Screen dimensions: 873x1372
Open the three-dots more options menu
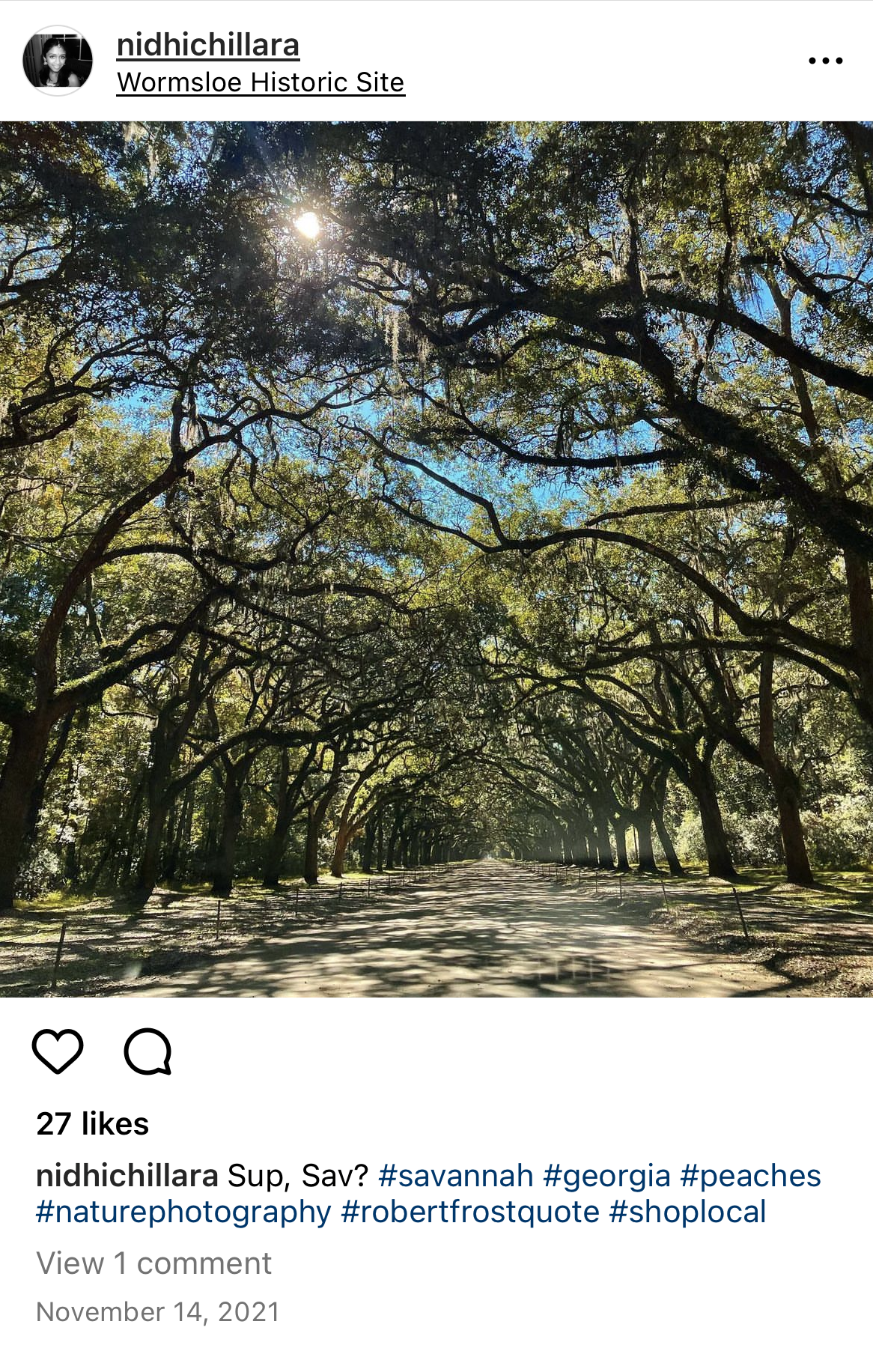point(826,61)
